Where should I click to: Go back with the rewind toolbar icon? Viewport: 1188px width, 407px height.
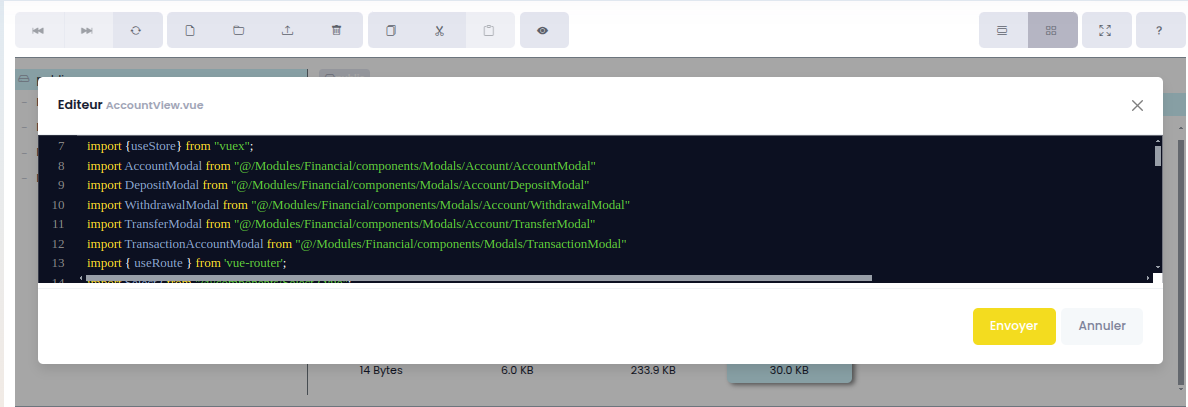click(39, 30)
